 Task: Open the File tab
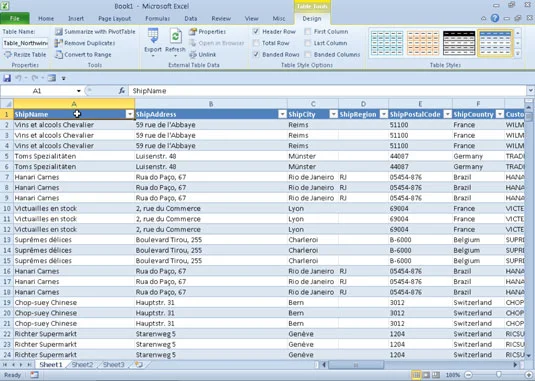pos(15,18)
